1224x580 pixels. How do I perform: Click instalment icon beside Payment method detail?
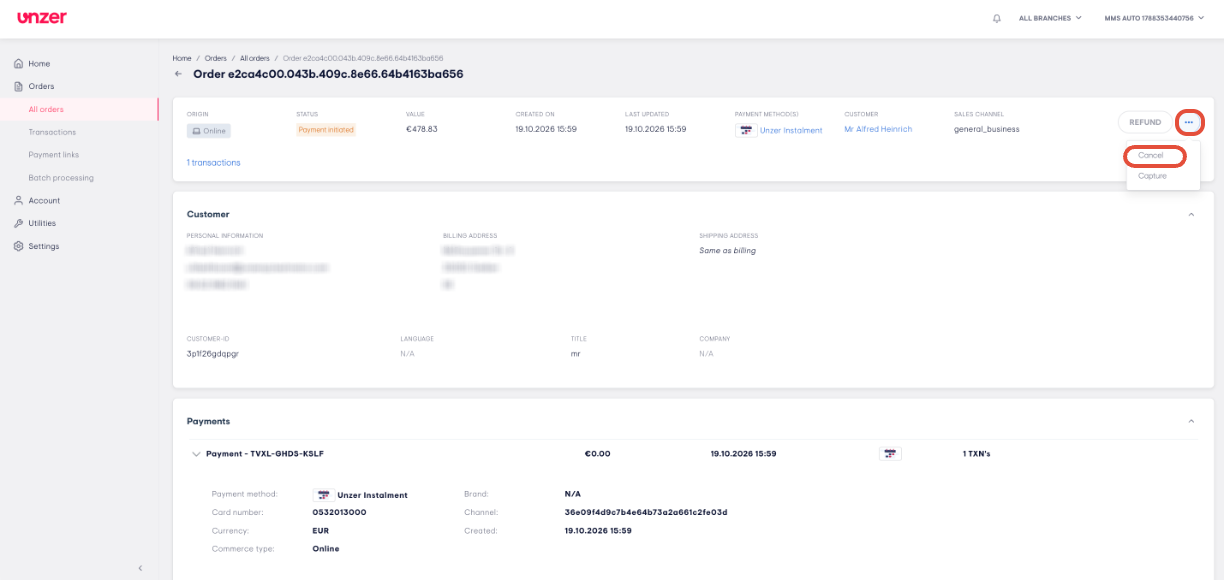[322, 495]
